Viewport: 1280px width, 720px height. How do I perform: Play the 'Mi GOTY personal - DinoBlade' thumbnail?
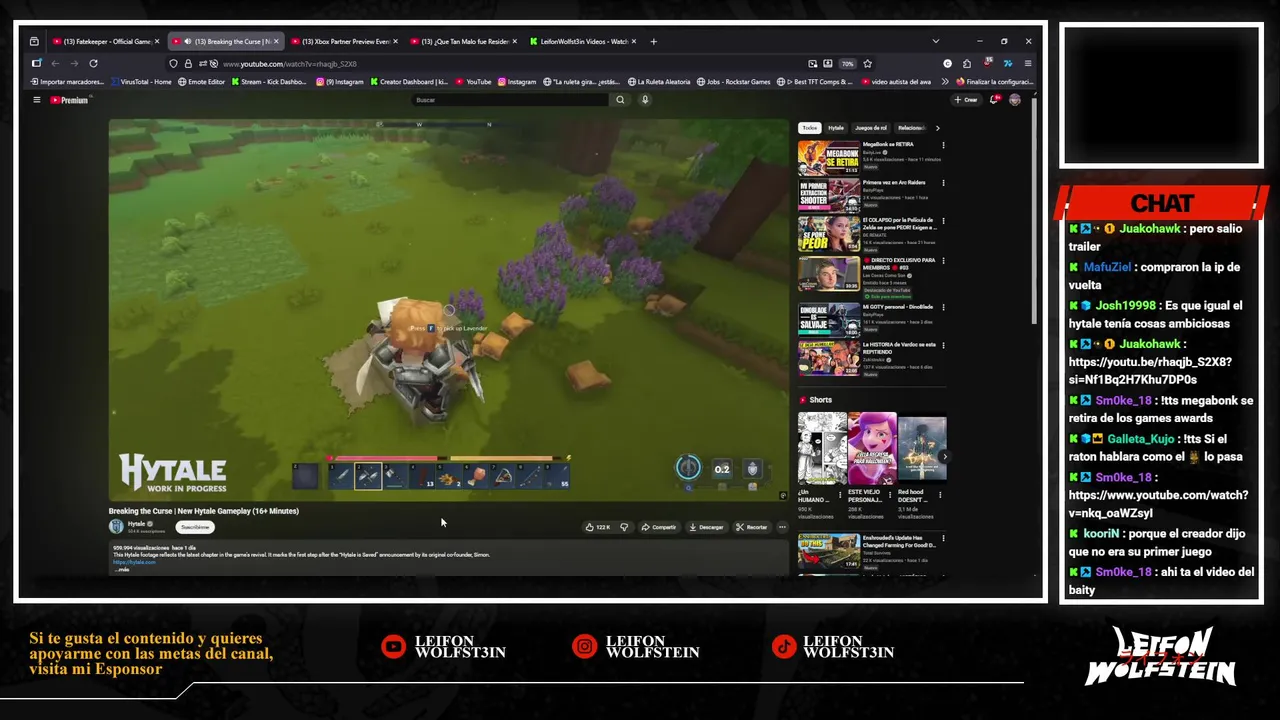click(x=828, y=321)
